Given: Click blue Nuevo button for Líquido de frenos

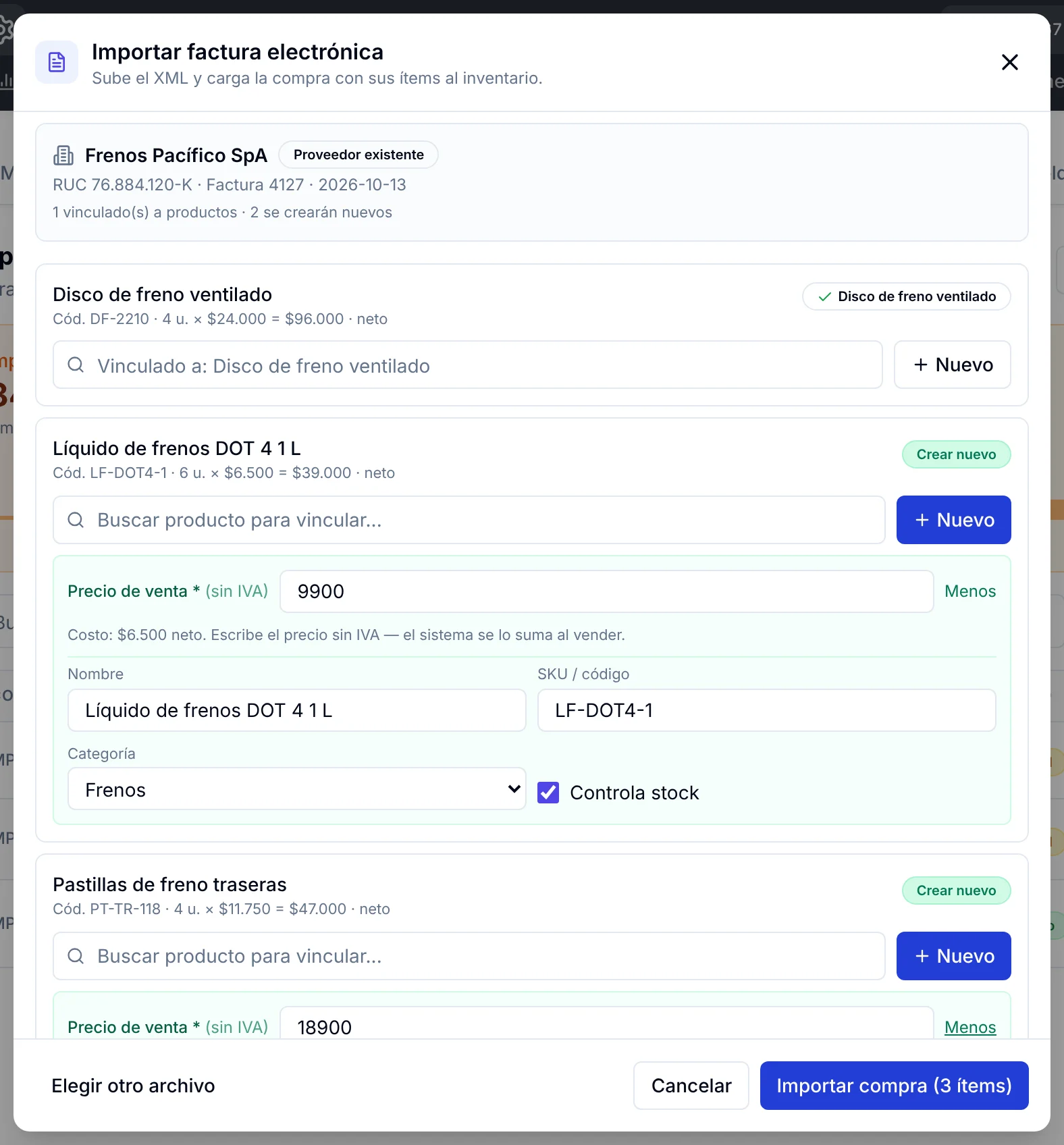Looking at the screenshot, I should (x=954, y=520).
